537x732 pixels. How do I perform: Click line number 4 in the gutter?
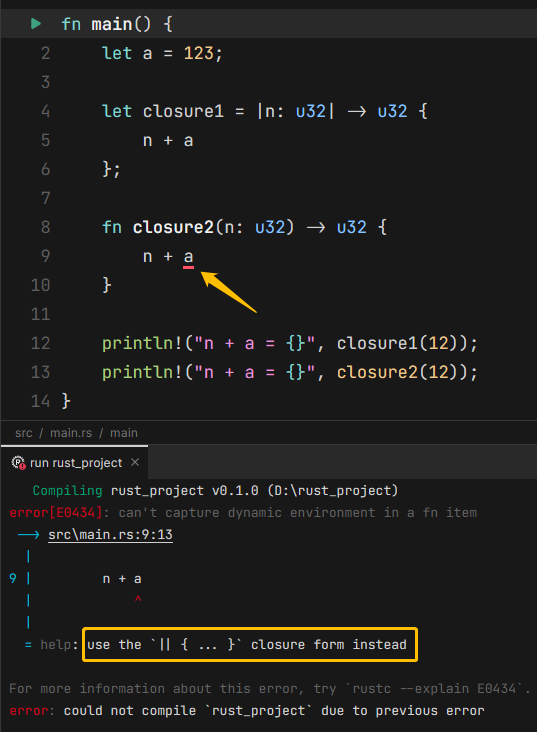pos(45,111)
